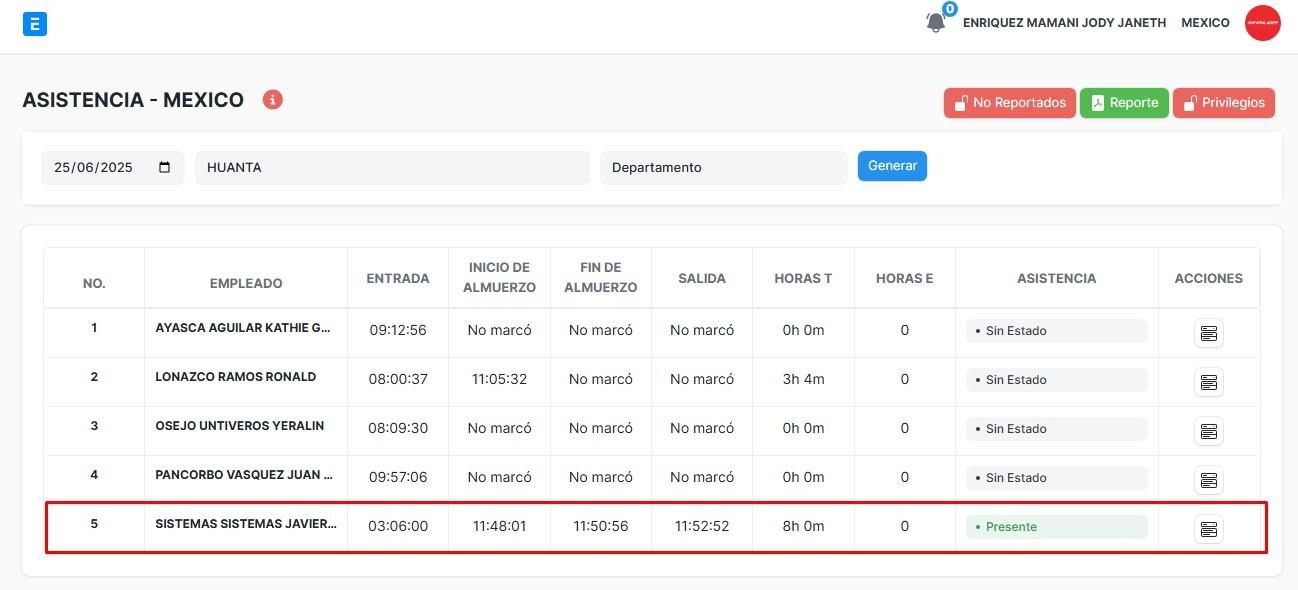Open the calendar picker in date field

[165, 168]
